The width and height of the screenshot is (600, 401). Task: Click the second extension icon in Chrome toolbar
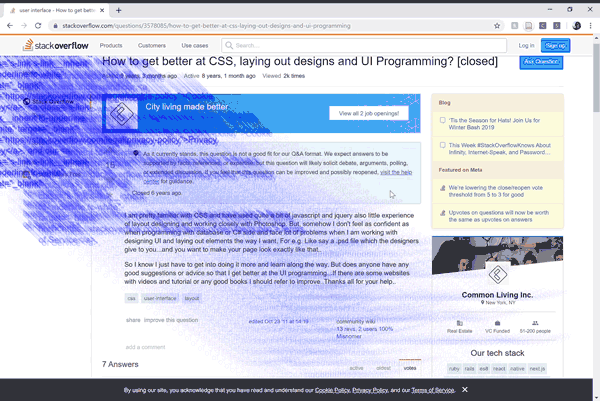[x=528, y=26]
